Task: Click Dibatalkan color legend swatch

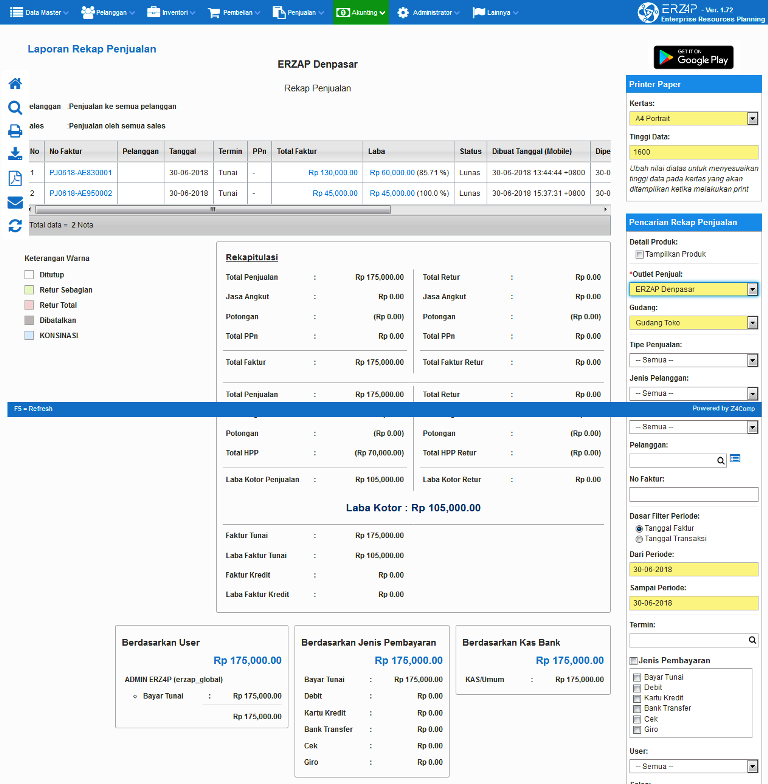Action: pyautogui.click(x=29, y=320)
